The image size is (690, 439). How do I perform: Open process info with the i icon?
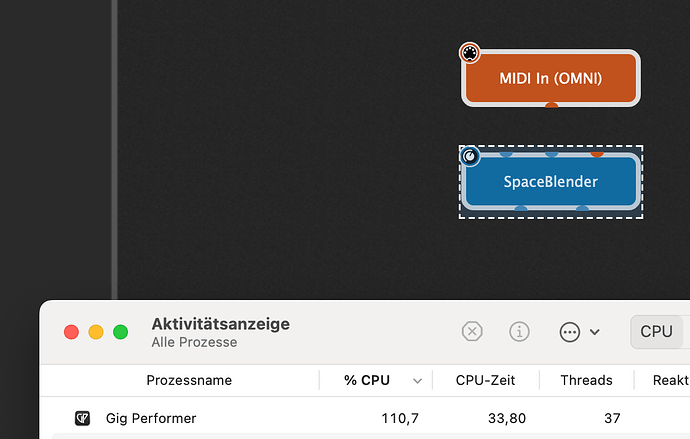519,331
